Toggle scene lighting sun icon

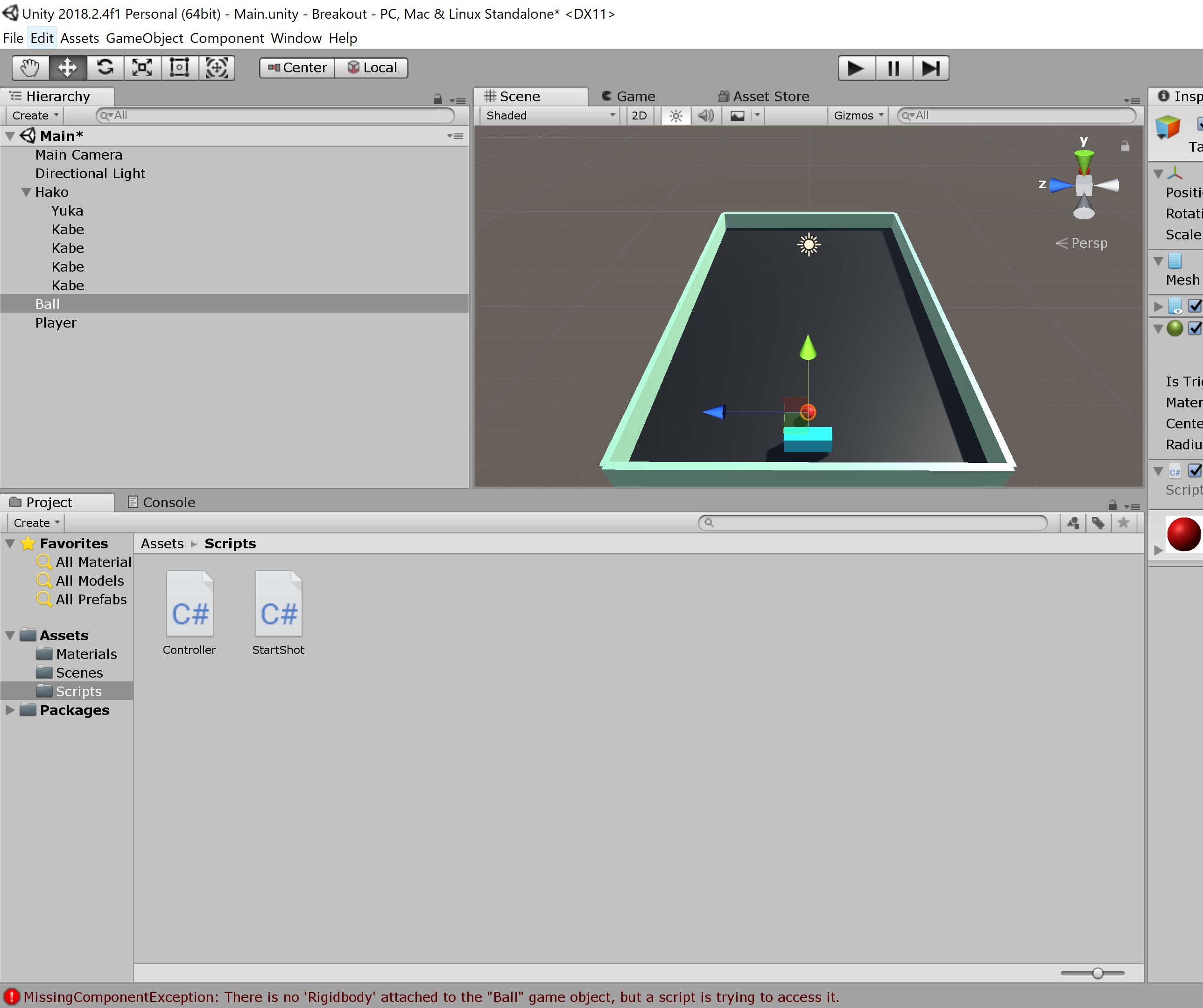pyautogui.click(x=676, y=116)
